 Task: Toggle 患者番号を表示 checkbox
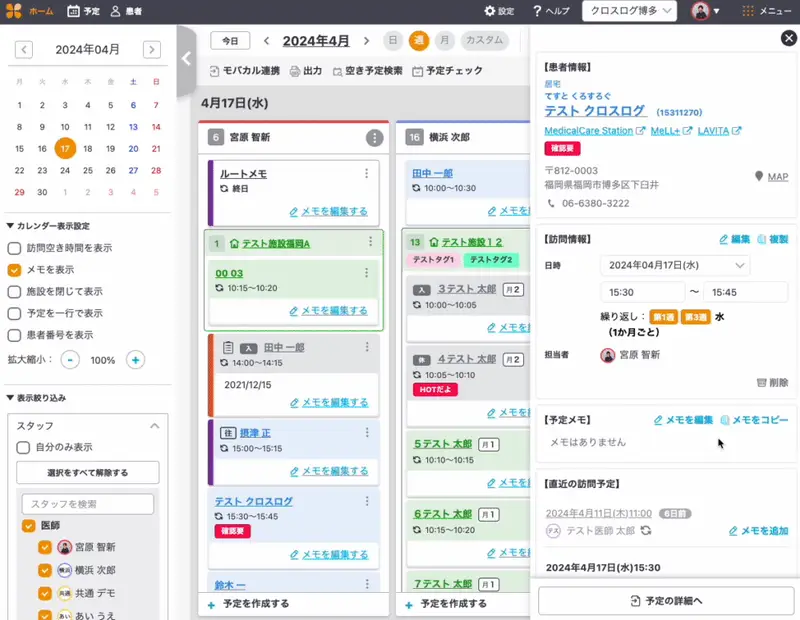click(x=14, y=335)
